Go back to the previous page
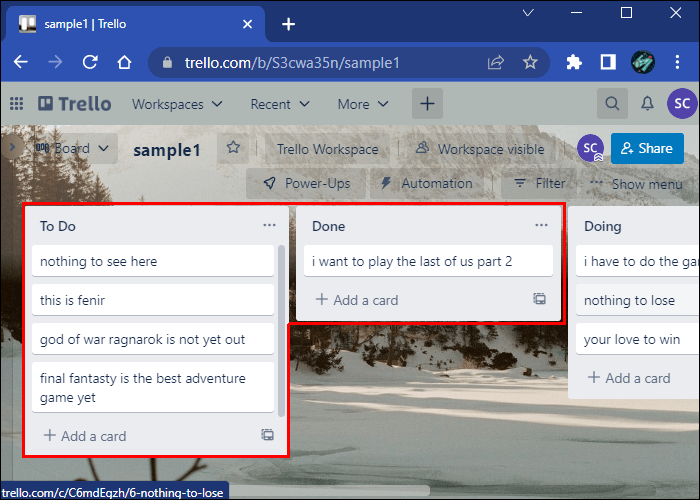 click(21, 62)
